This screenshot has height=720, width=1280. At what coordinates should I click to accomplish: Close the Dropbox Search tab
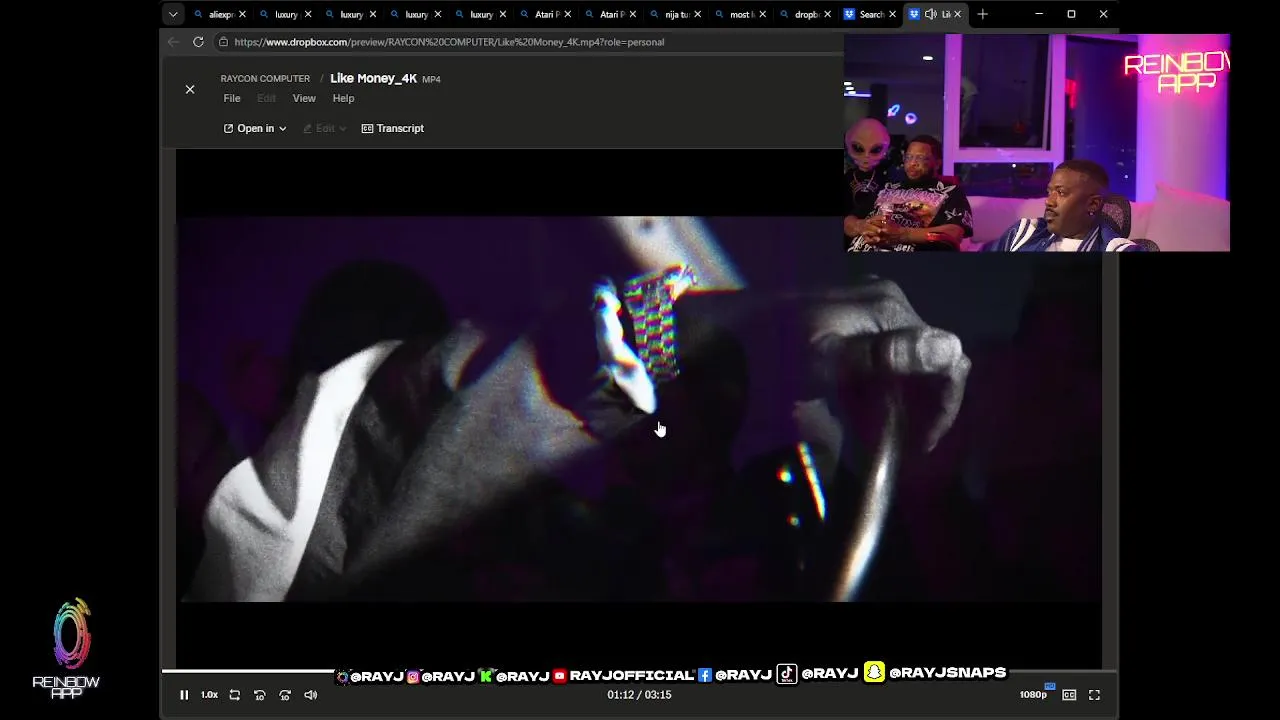click(892, 14)
